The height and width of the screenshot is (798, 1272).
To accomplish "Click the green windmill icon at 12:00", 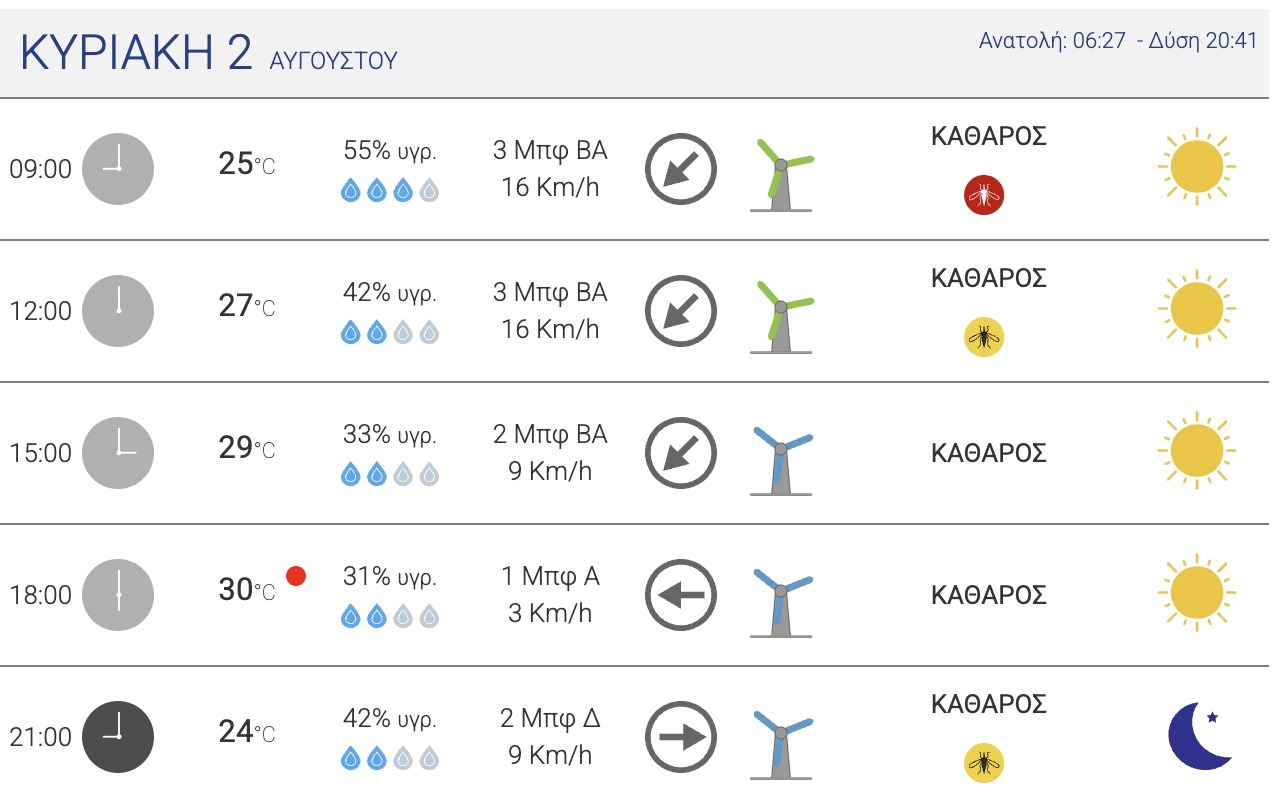I will [783, 316].
